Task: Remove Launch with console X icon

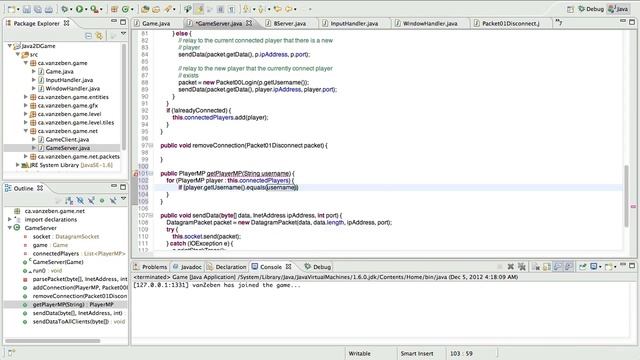Action: click(511, 267)
